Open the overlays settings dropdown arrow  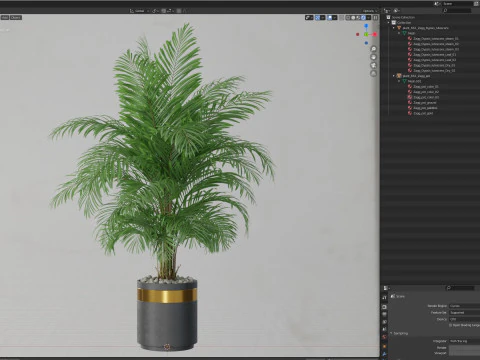click(335, 18)
